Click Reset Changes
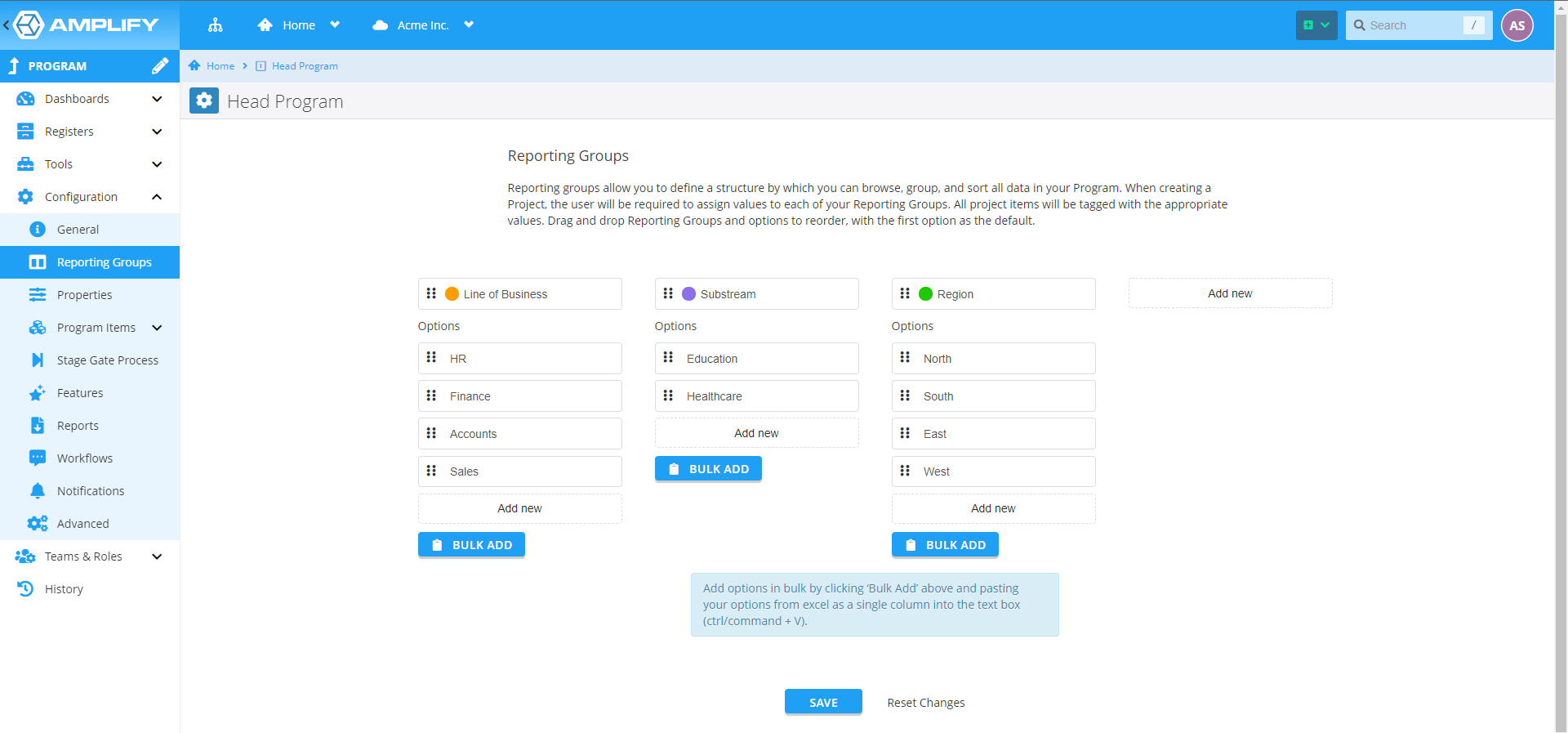1568x733 pixels. (x=926, y=703)
